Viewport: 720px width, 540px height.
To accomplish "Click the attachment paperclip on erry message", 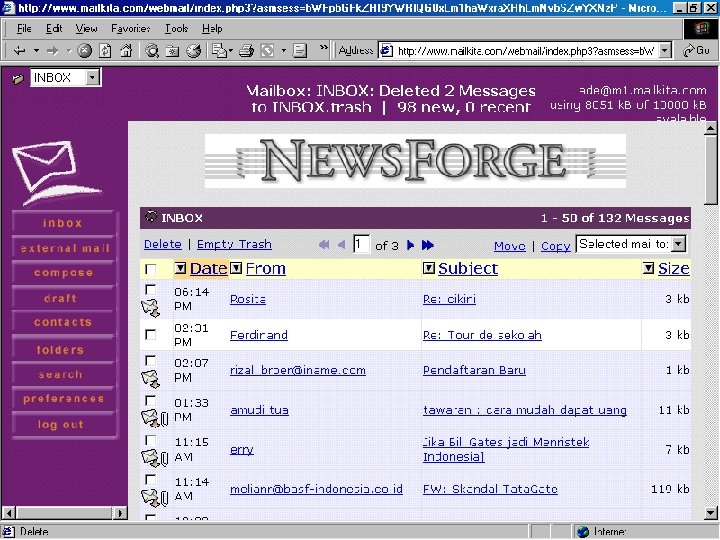I will [164, 458].
